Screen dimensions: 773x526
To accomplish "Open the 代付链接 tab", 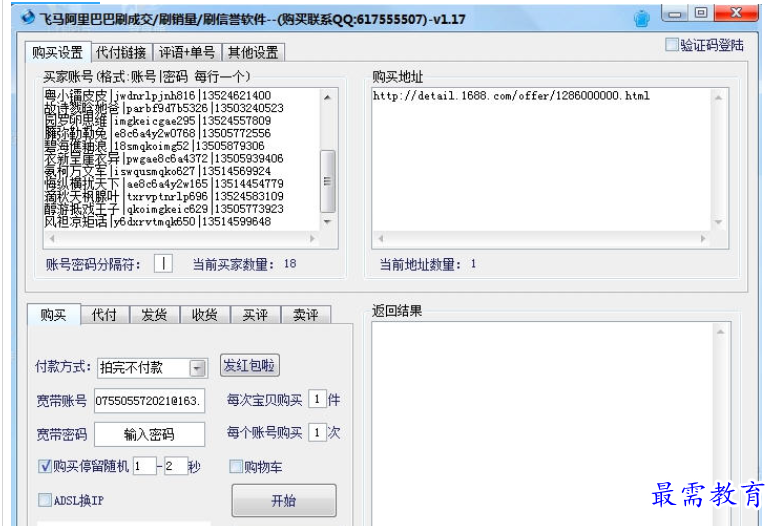I will point(121,52).
